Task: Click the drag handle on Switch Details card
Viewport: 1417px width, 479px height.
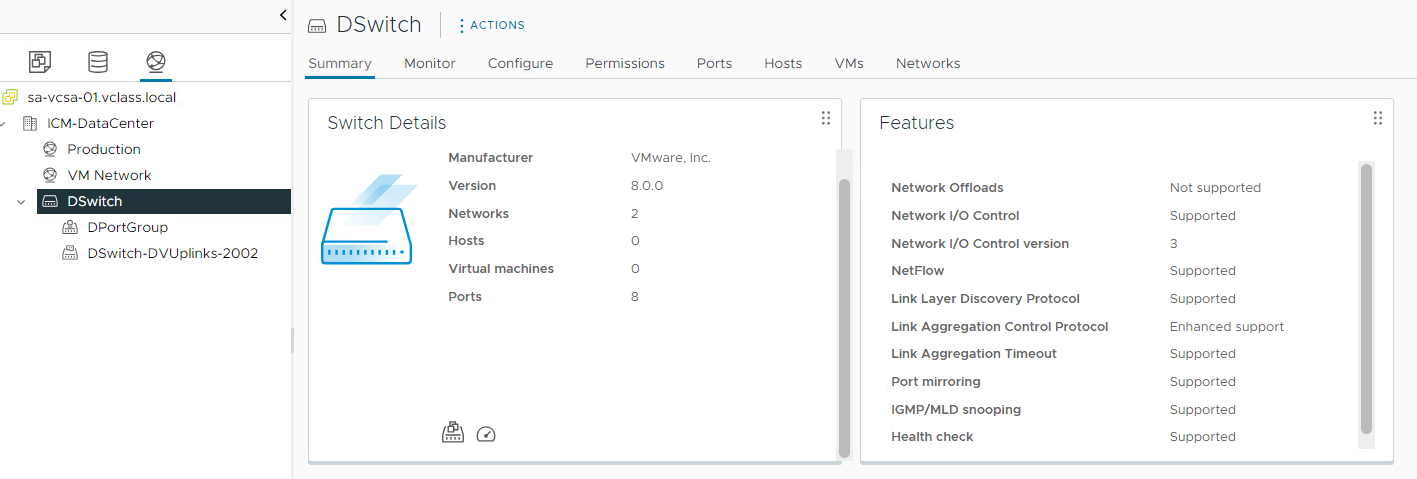Action: point(826,118)
